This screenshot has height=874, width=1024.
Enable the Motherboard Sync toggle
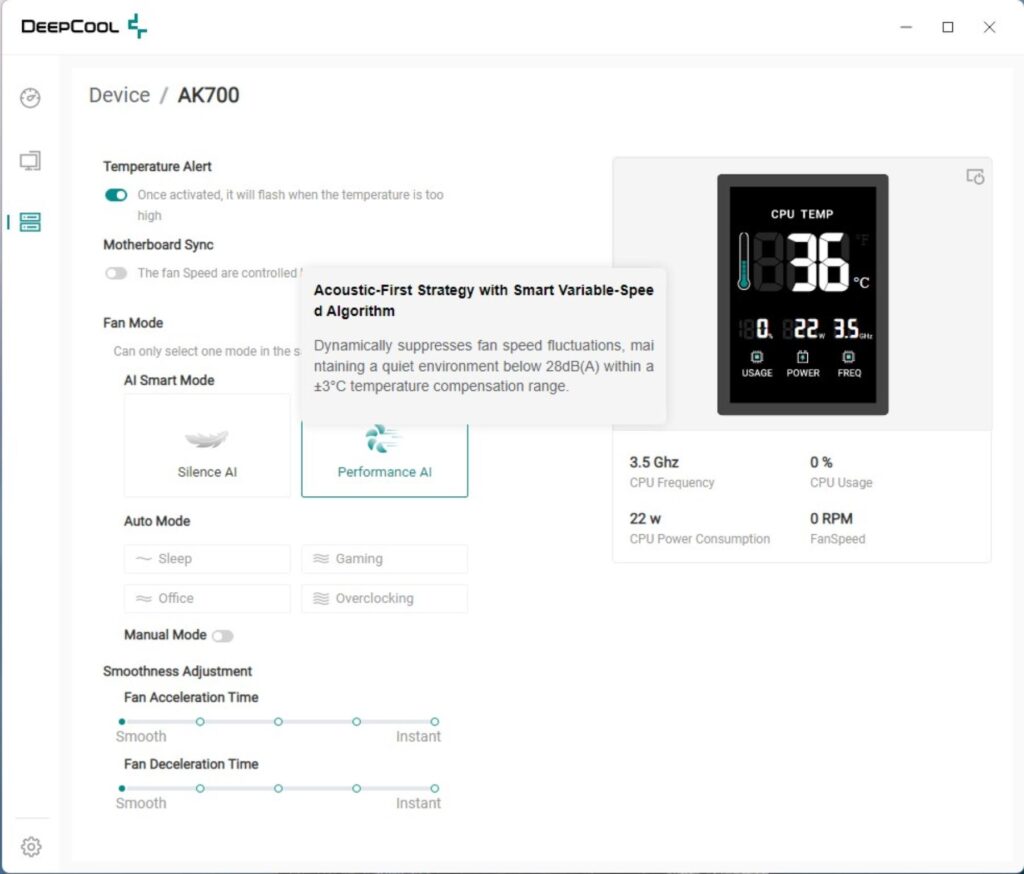116,273
